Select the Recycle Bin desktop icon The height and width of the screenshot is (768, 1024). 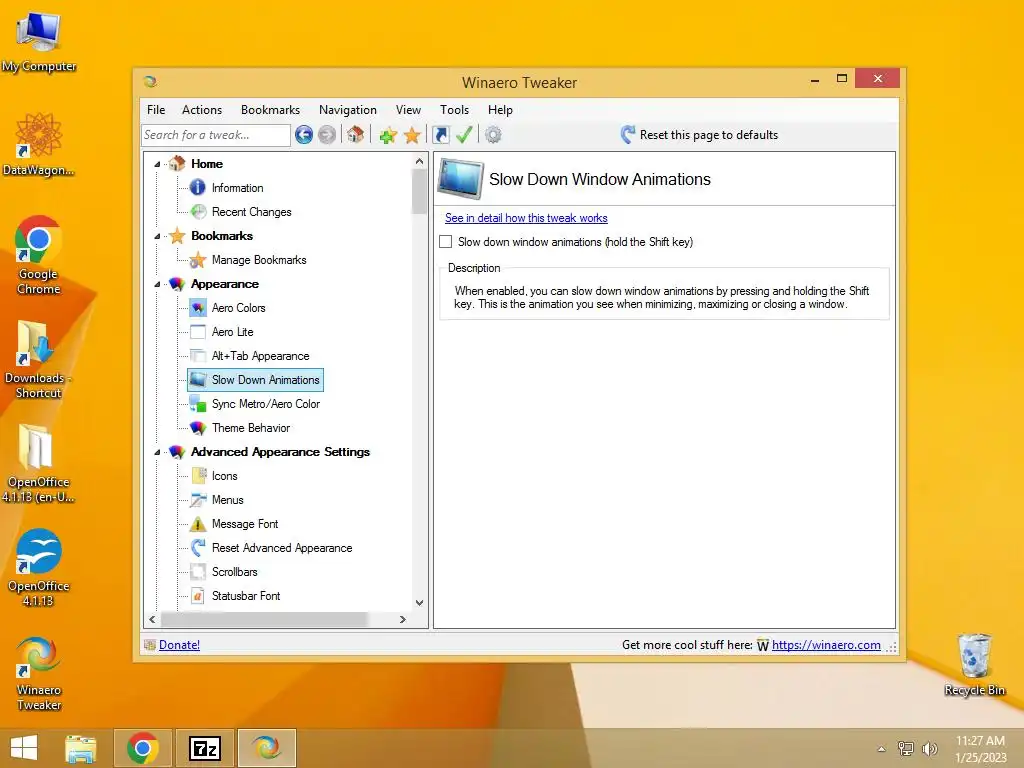coord(974,664)
